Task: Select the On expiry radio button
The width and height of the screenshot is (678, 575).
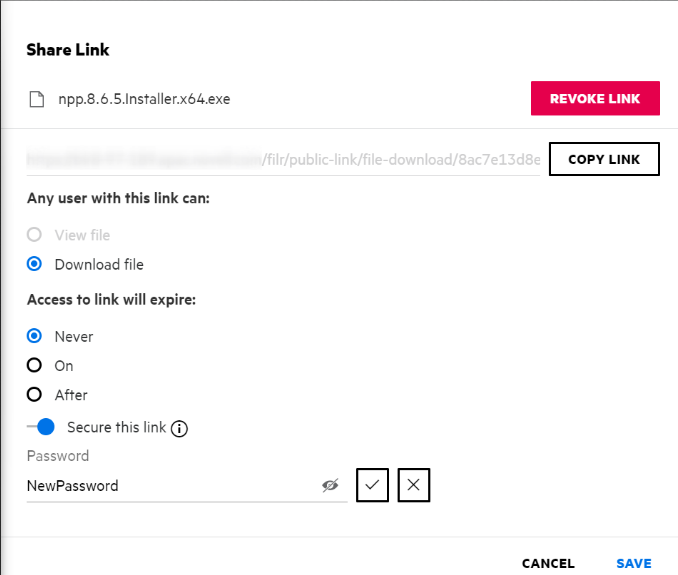Action: [35, 366]
